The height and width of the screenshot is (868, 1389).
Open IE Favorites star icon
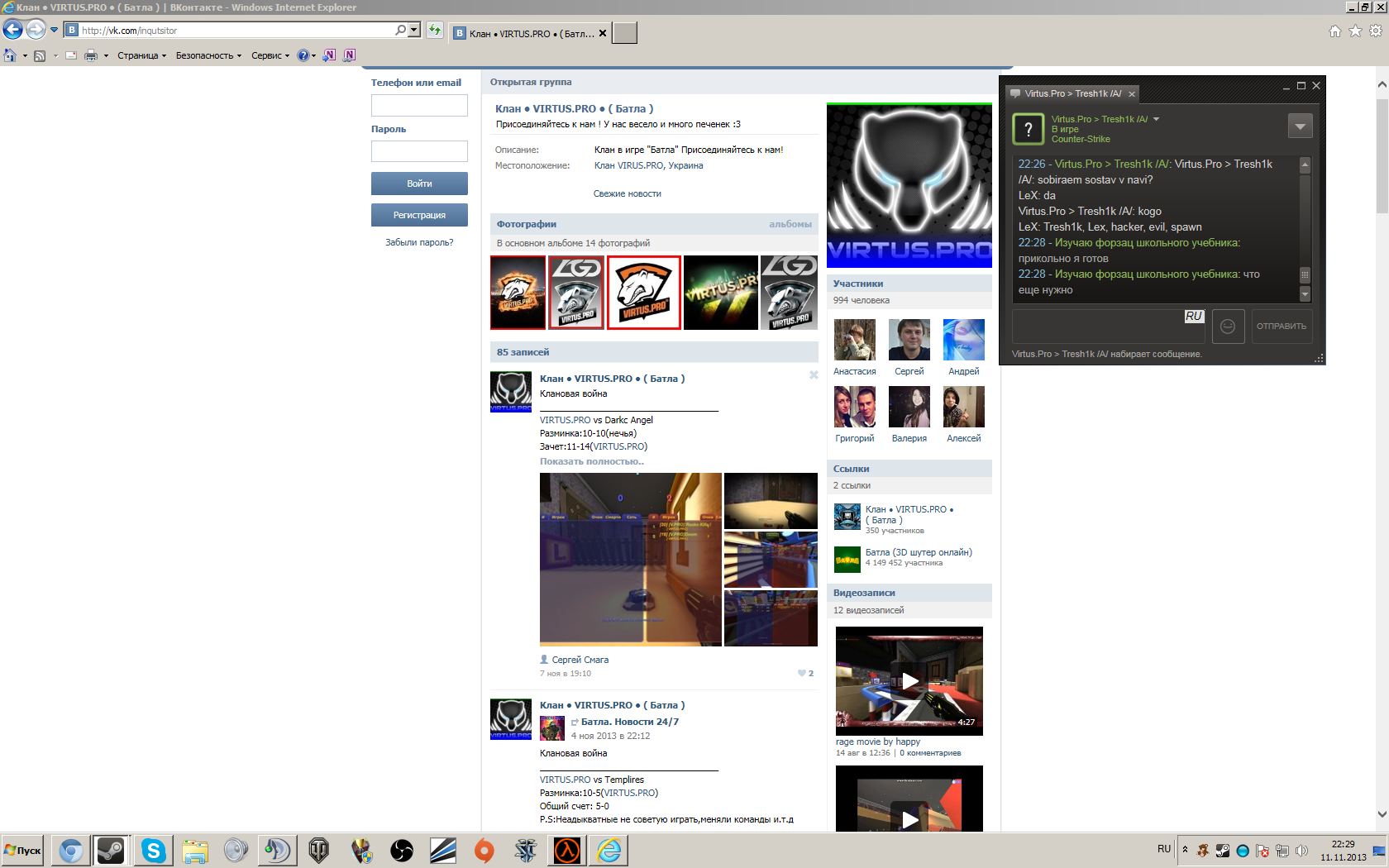[1355, 31]
